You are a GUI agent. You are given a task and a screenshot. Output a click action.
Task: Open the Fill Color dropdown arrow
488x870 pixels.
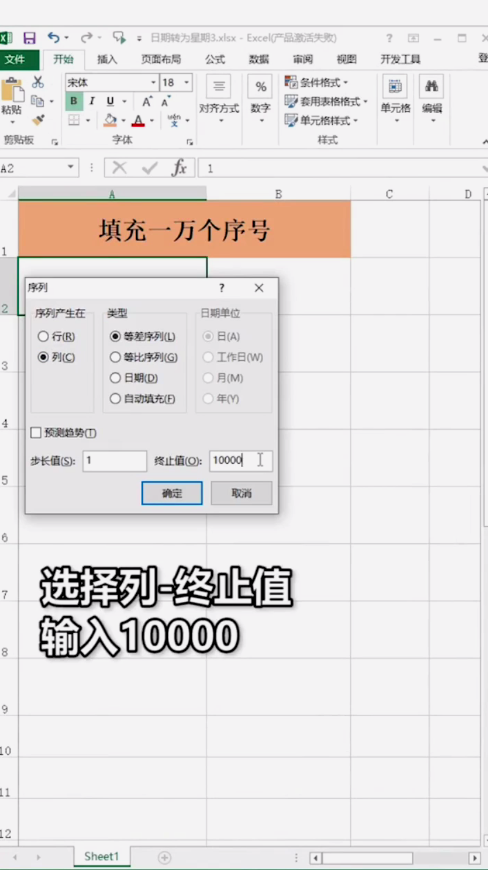point(123,120)
